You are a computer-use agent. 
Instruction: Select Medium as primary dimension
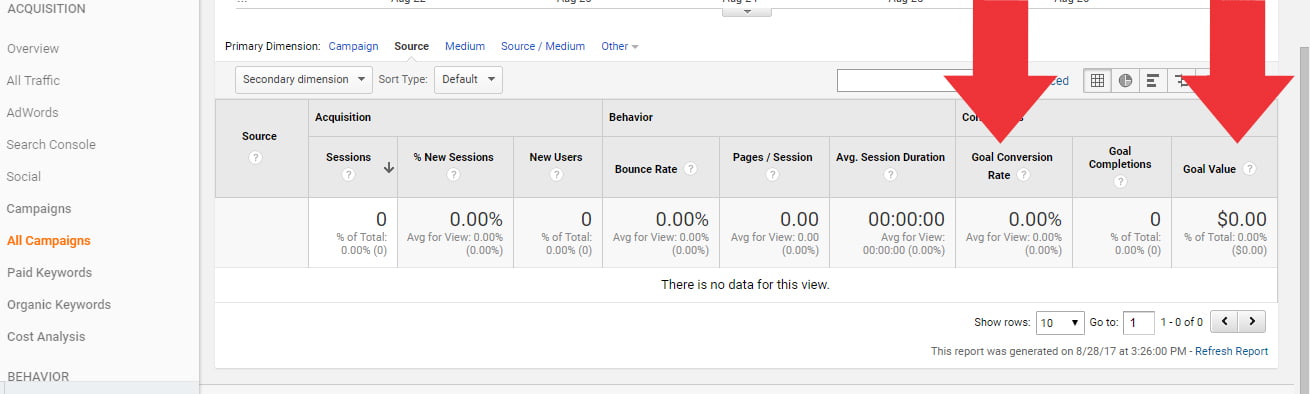point(465,46)
